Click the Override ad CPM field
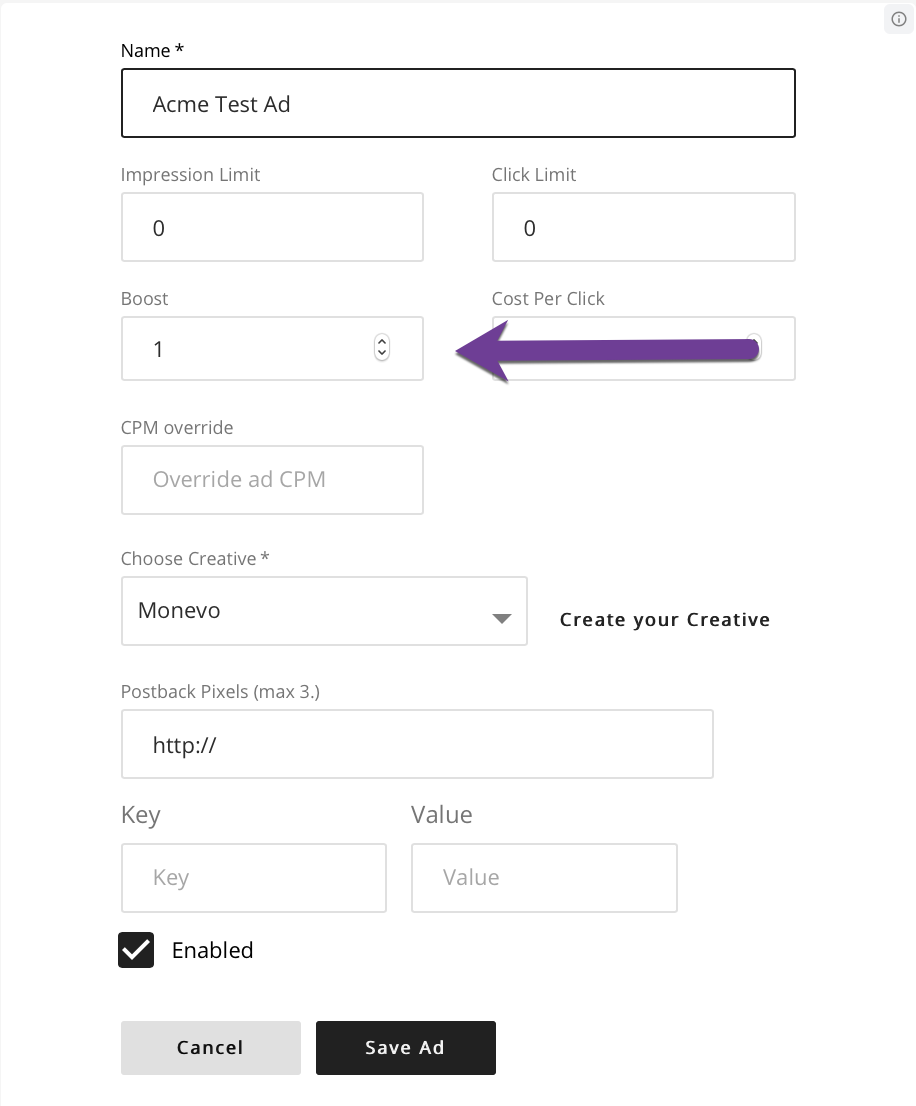The height and width of the screenshot is (1106, 916). [272, 480]
